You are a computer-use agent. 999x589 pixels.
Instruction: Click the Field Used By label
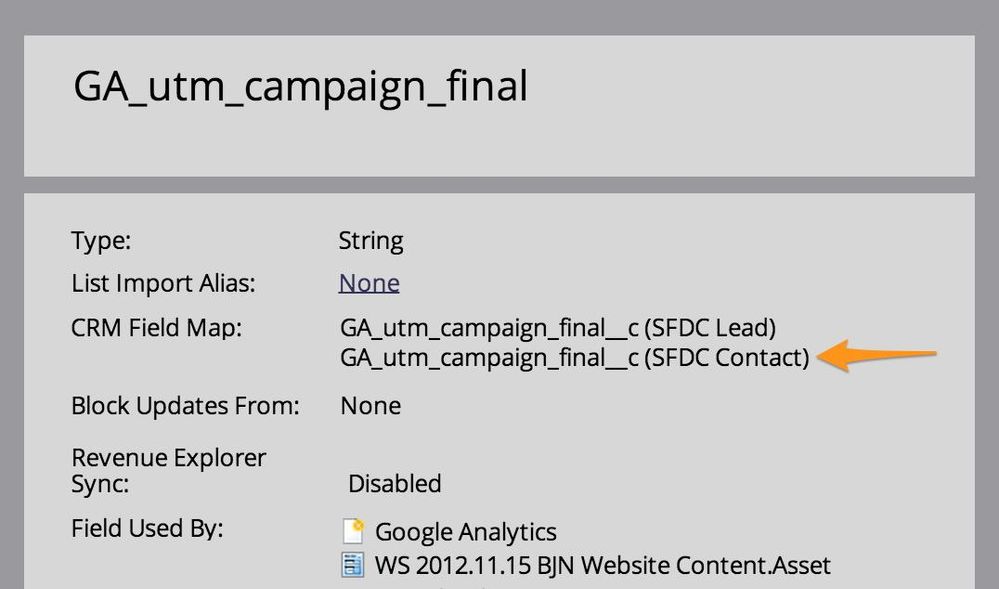point(147,528)
